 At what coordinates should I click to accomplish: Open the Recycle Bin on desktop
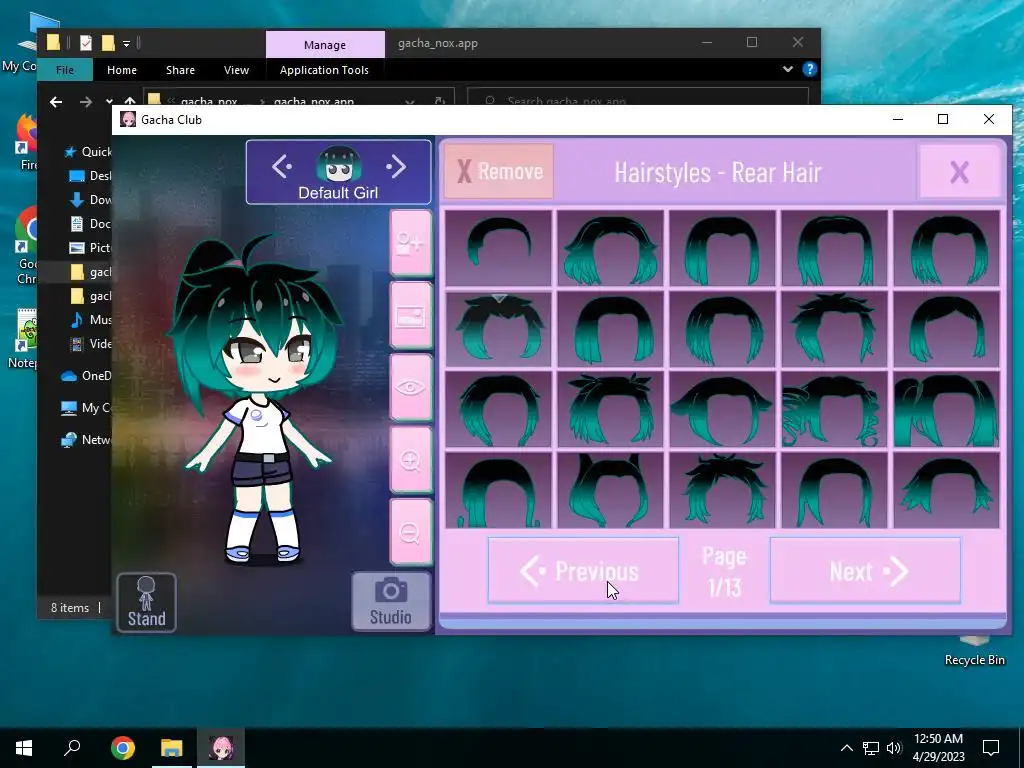pos(974,650)
